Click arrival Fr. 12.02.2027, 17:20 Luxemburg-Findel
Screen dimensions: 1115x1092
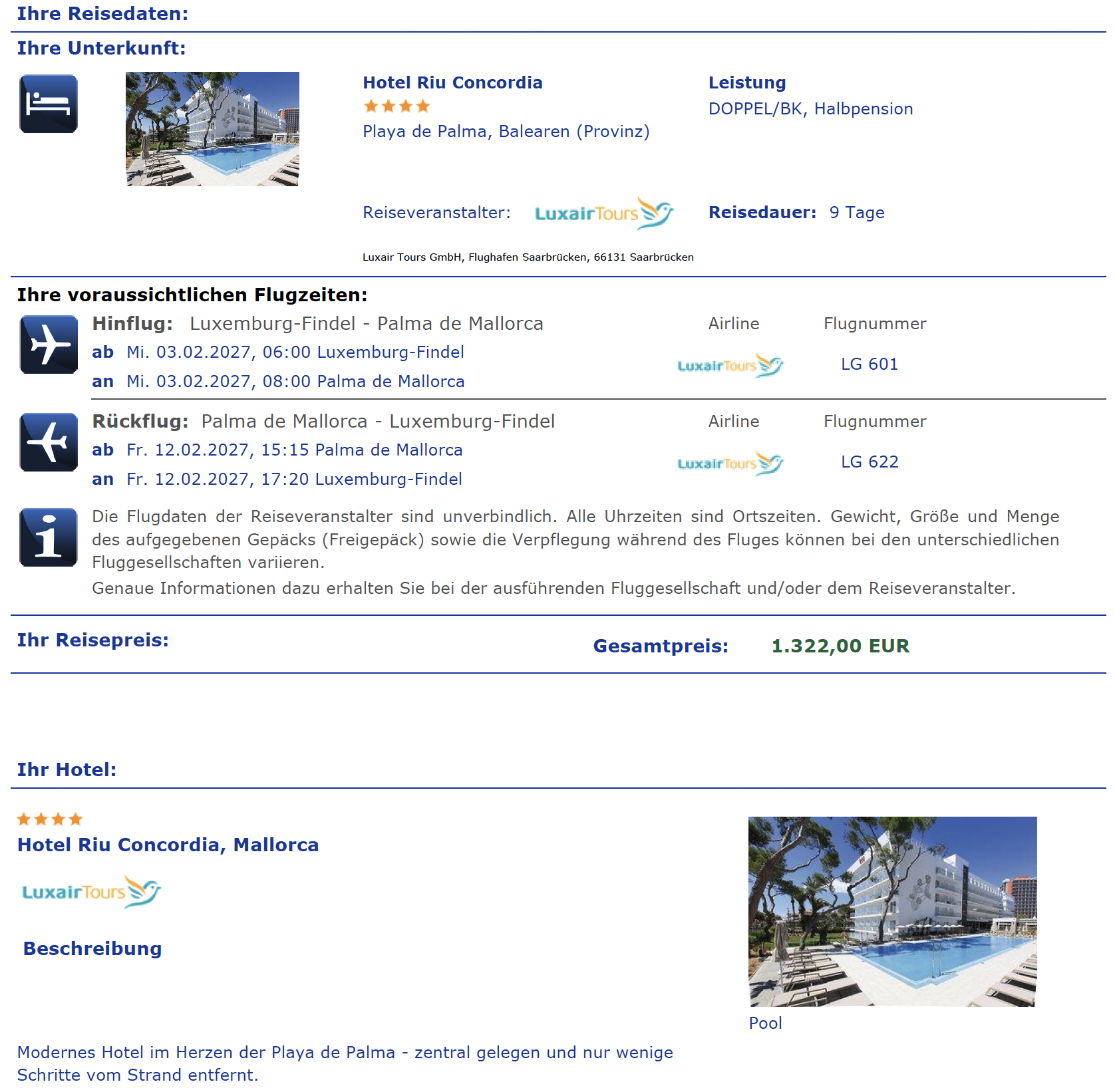click(x=294, y=479)
